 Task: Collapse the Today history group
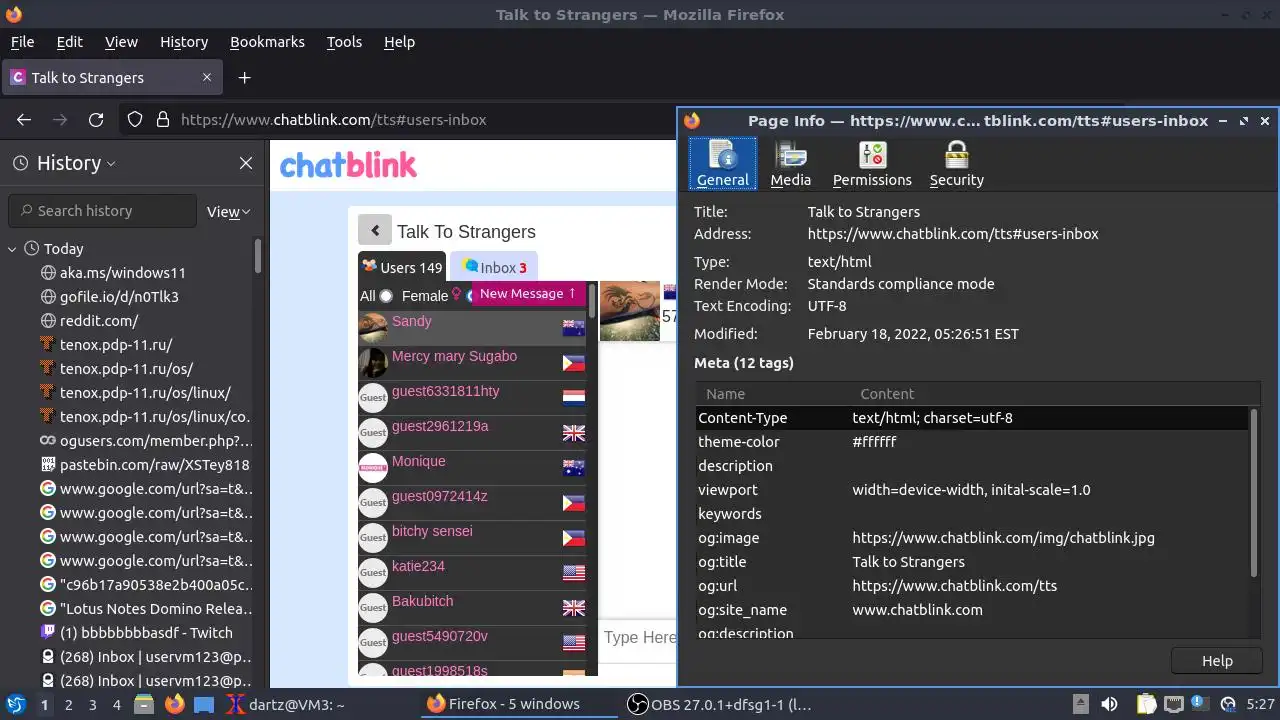coord(12,249)
